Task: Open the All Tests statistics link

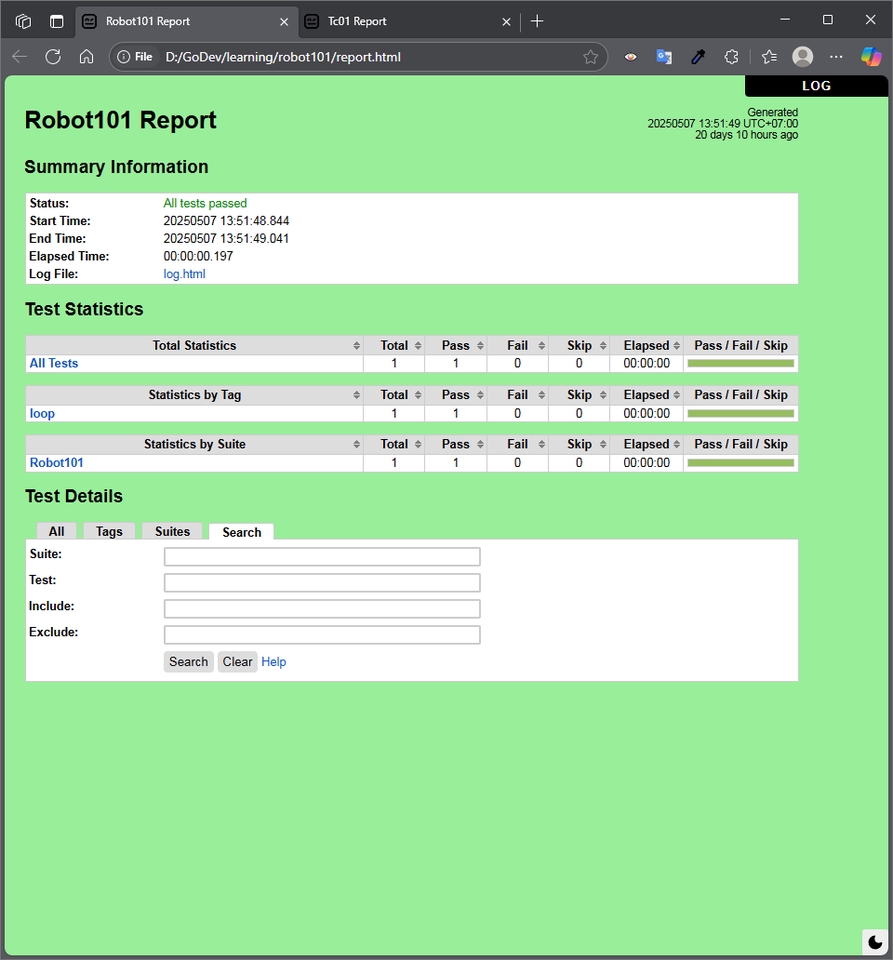Action: (x=54, y=363)
